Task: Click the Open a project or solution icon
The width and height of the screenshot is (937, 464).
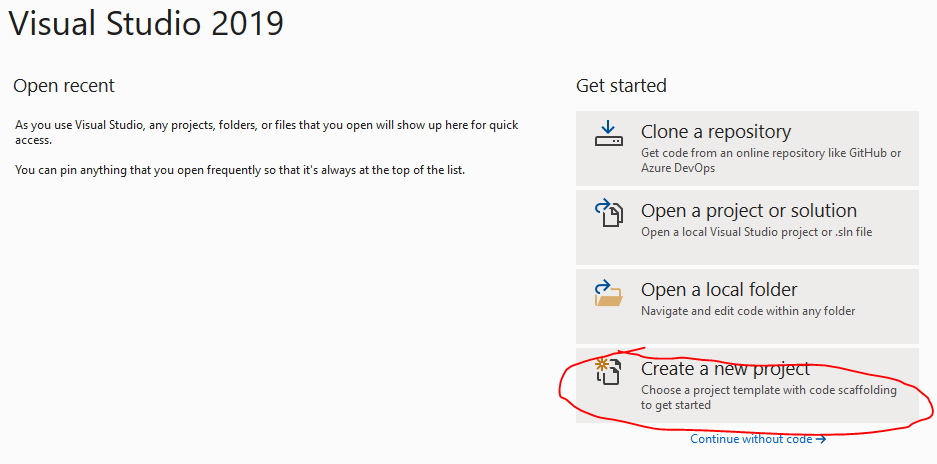Action: (x=608, y=214)
